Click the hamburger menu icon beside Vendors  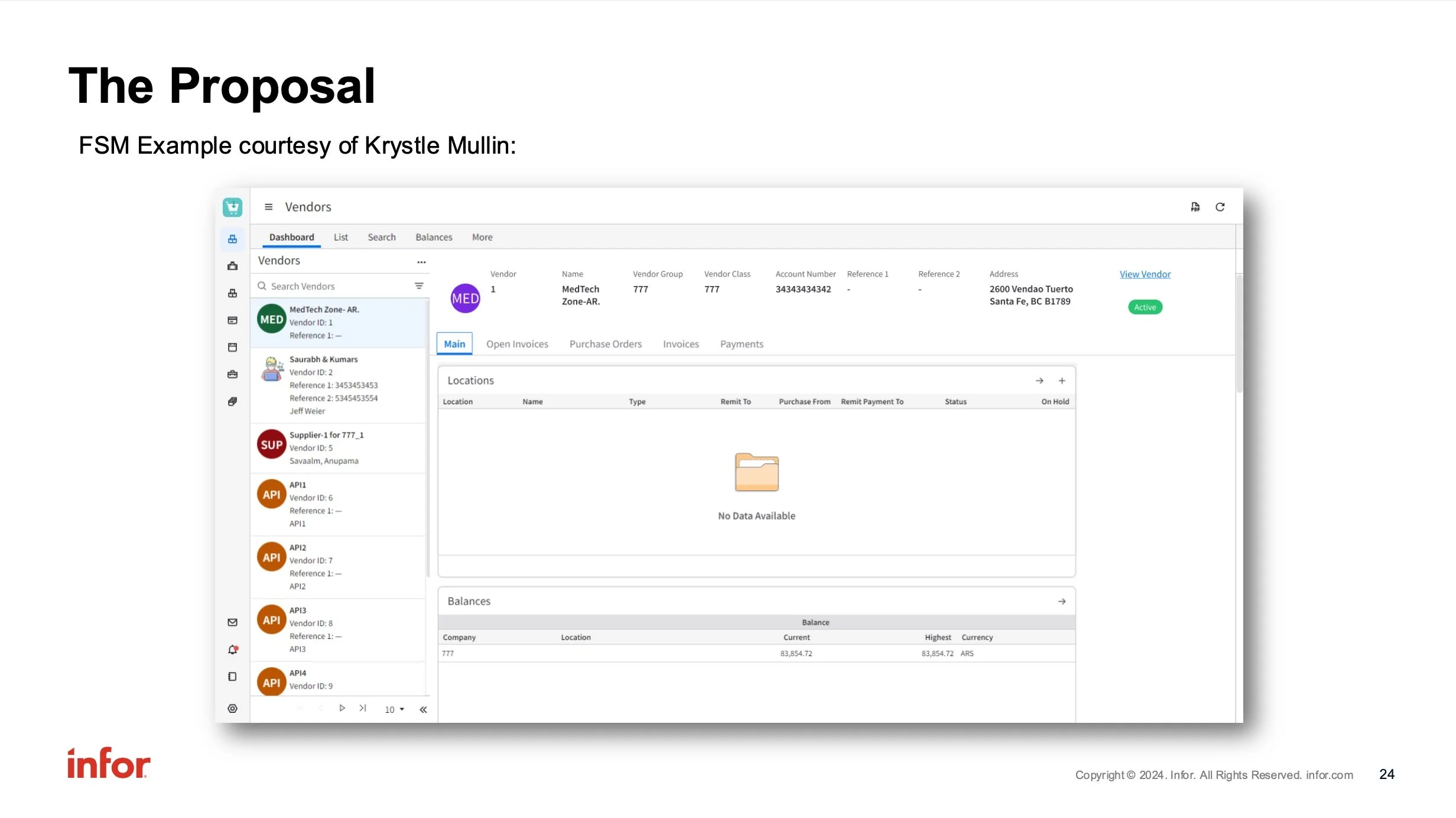268,207
